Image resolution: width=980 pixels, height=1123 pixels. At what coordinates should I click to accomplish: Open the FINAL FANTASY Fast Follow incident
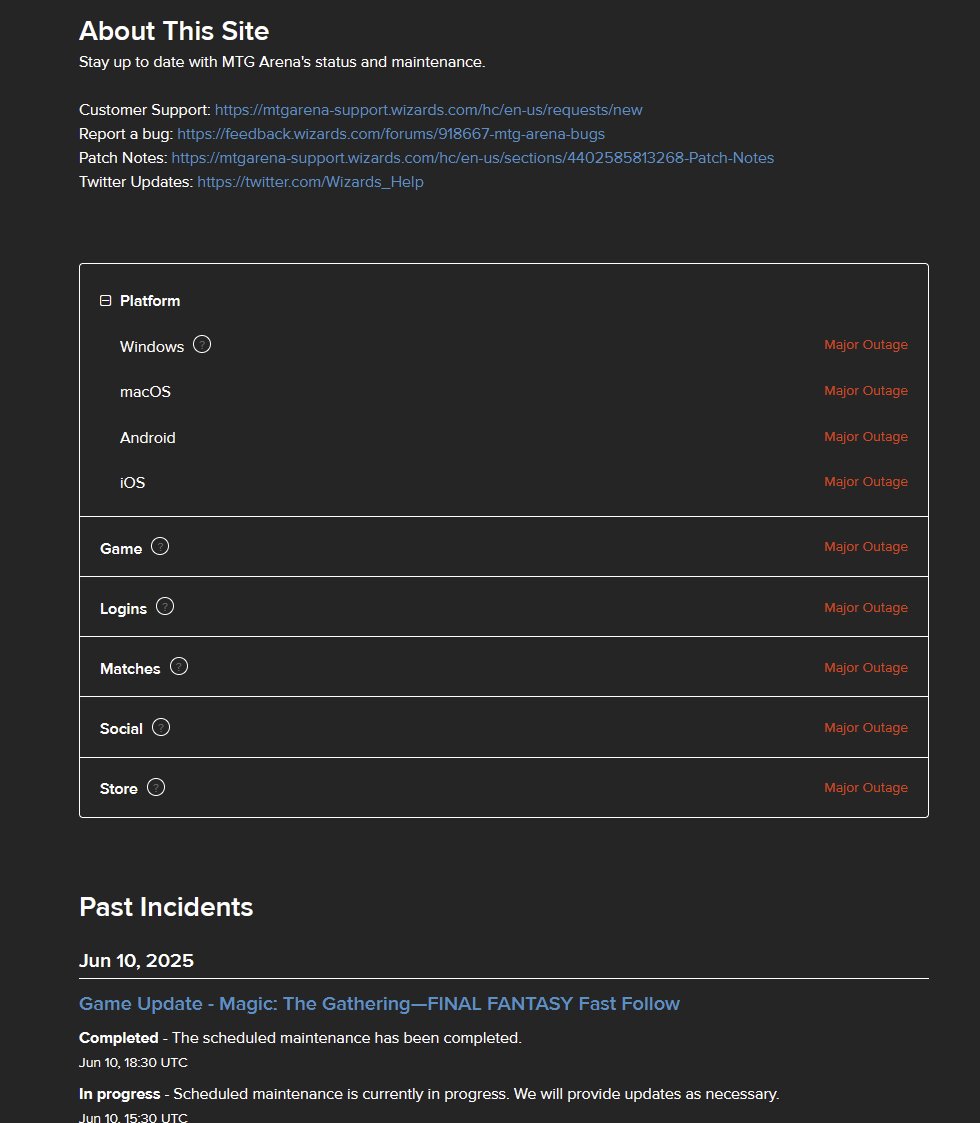click(379, 1003)
